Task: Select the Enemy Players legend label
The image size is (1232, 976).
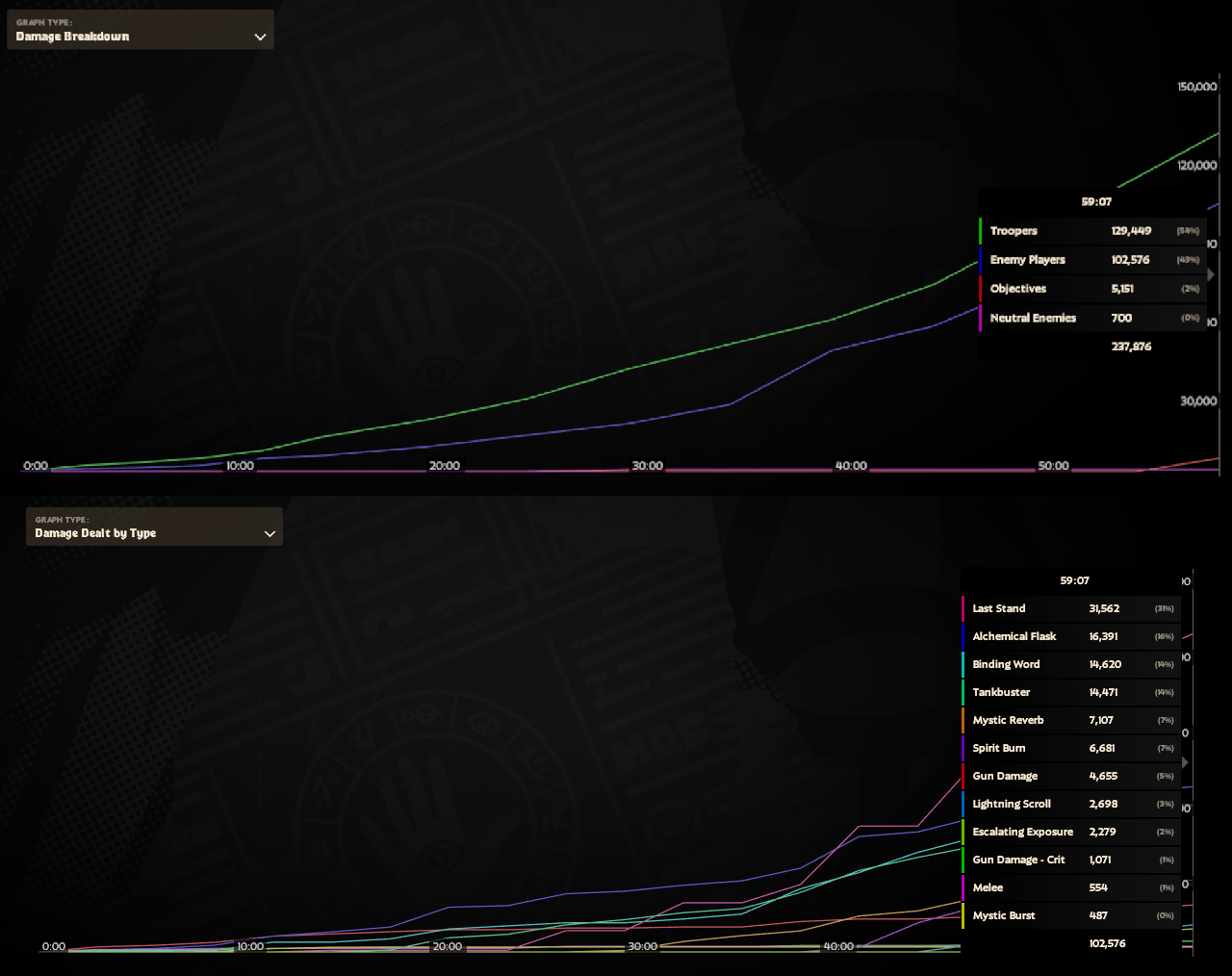Action: click(1028, 260)
